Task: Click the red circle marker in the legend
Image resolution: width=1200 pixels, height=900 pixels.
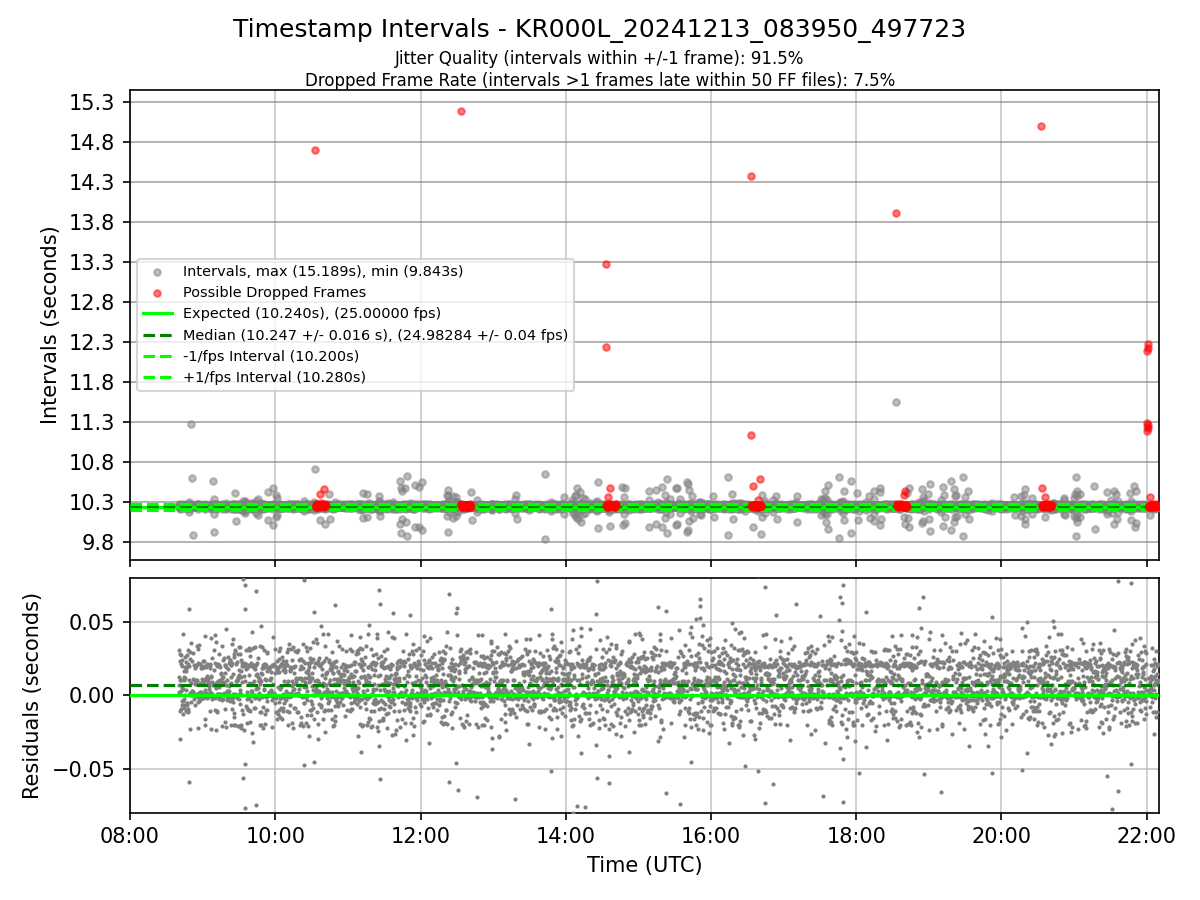Action: [x=157, y=293]
